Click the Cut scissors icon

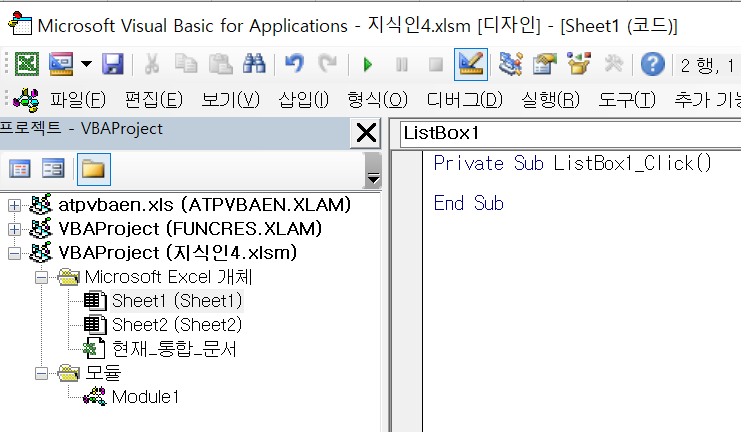click(151, 64)
